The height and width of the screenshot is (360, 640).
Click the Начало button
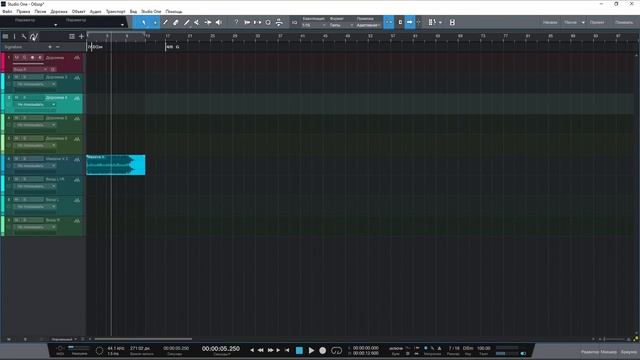click(x=550, y=22)
